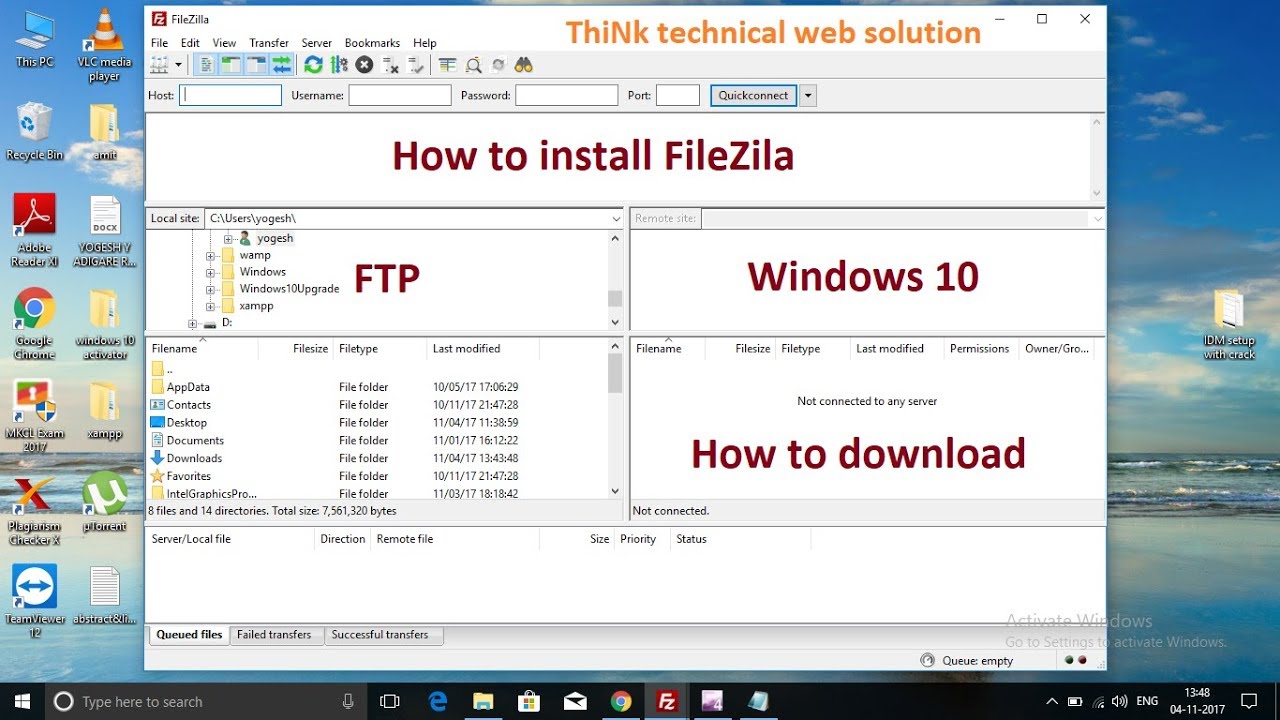Expand the D: drive tree node

[193, 323]
